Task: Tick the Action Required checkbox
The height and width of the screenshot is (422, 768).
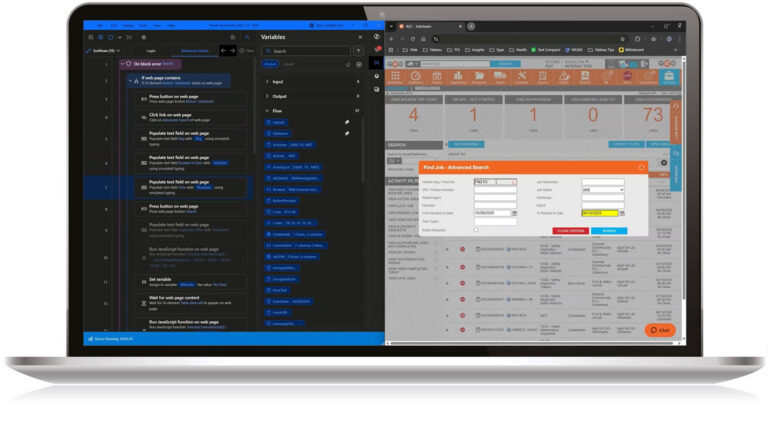Action: click(x=476, y=229)
